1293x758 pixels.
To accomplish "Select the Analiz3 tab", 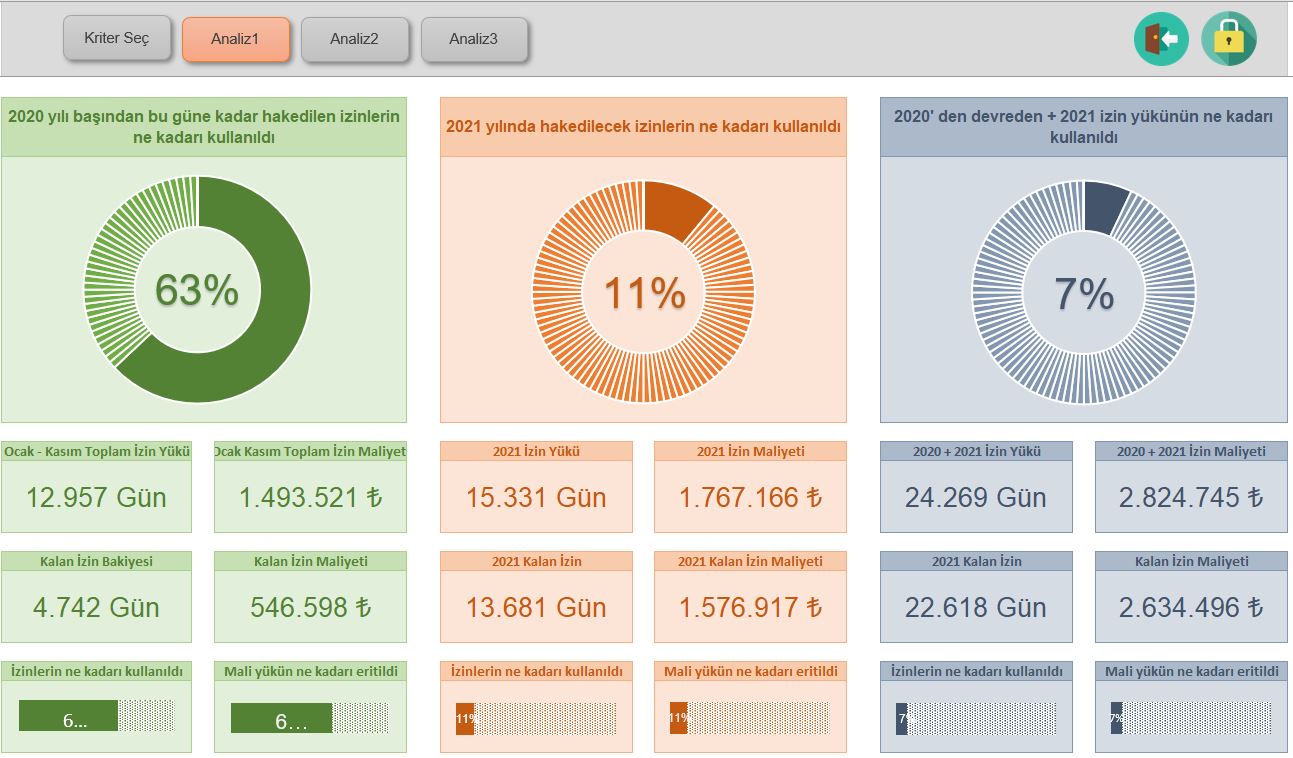I will pos(474,40).
